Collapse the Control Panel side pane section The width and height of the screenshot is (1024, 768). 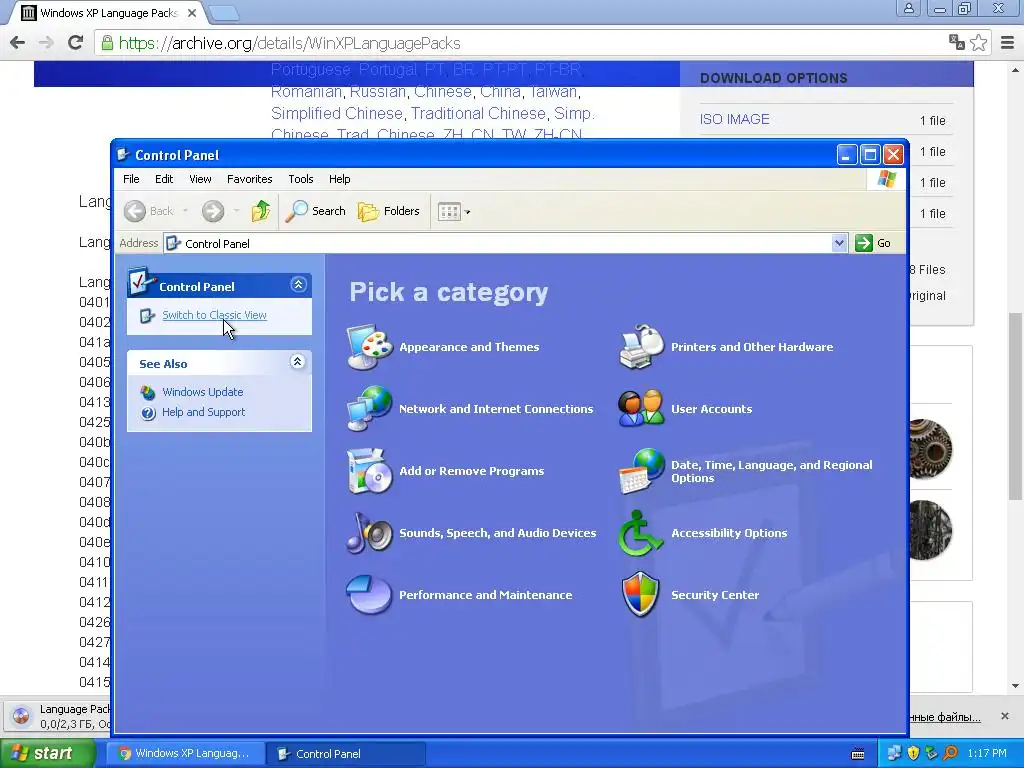[298, 285]
